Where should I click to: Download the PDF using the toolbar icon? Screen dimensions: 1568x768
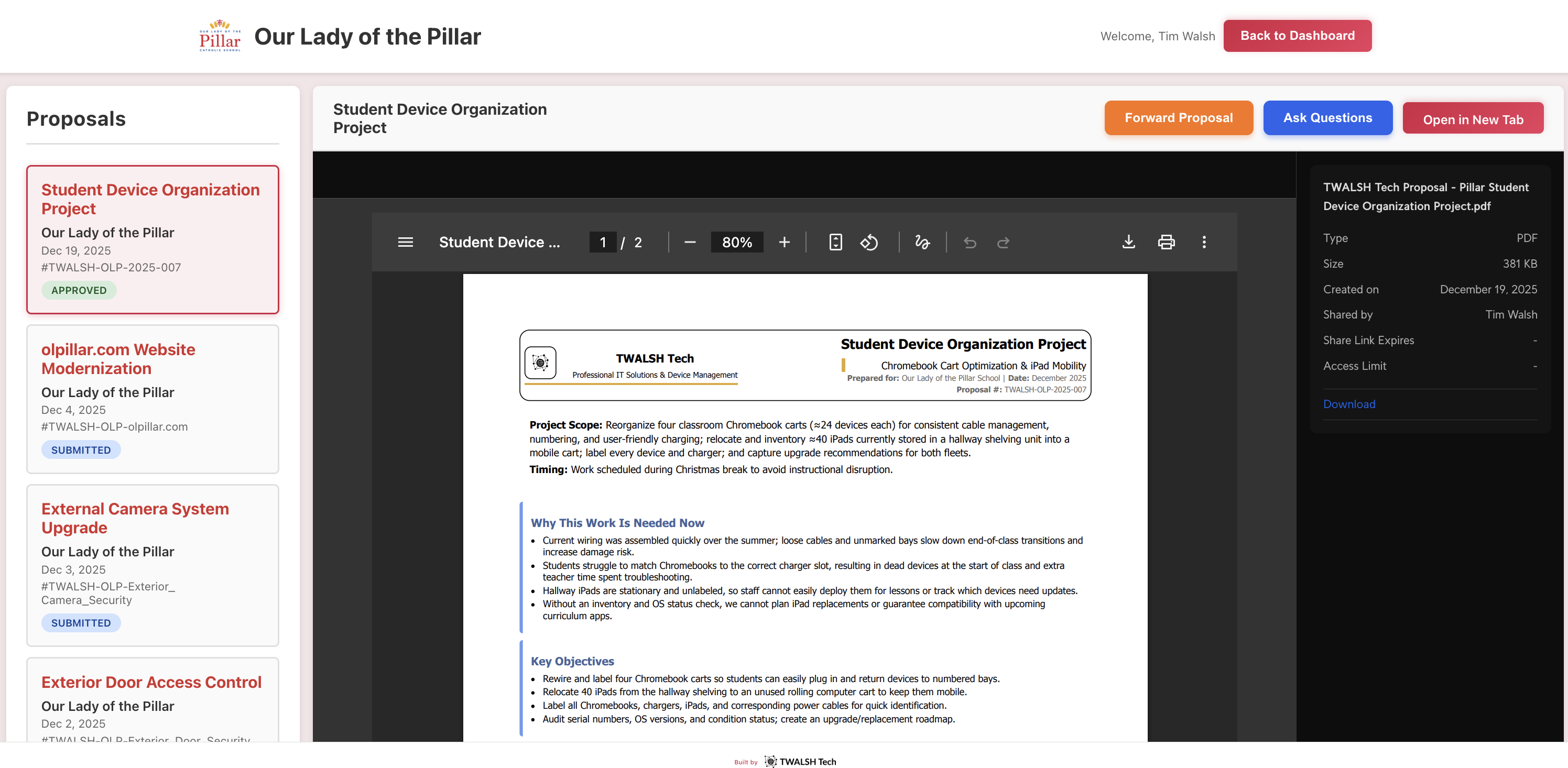click(1129, 242)
